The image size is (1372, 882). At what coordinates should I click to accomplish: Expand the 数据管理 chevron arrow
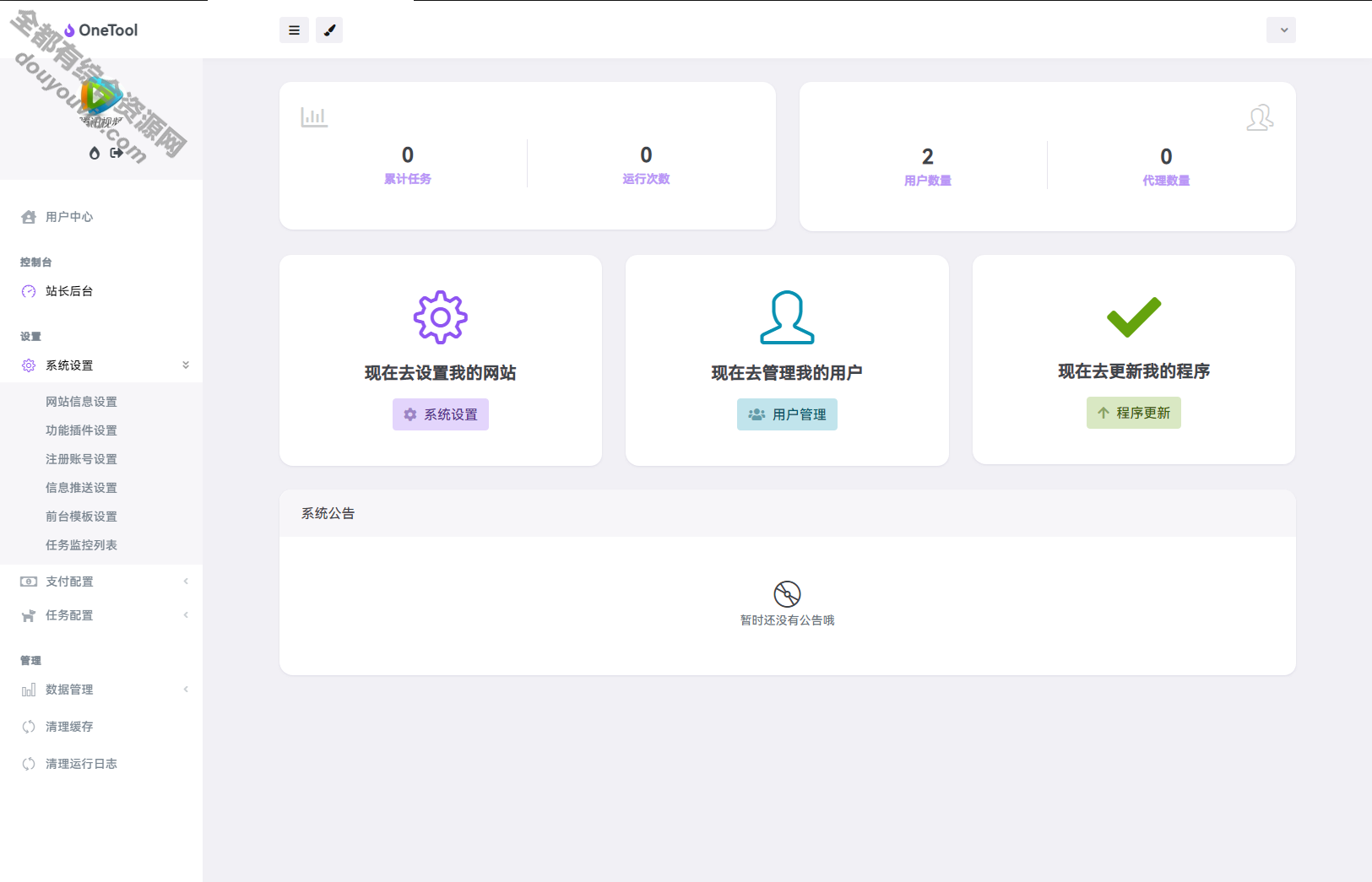coord(186,690)
